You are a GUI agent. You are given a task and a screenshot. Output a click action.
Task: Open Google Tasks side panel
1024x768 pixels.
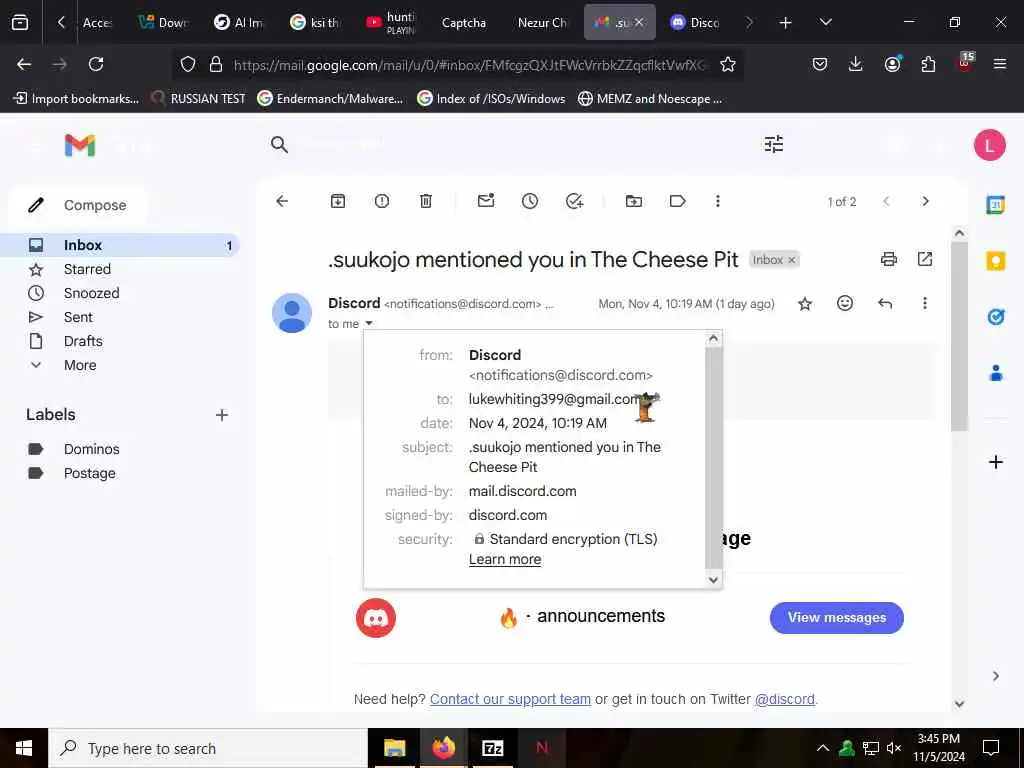(x=995, y=317)
